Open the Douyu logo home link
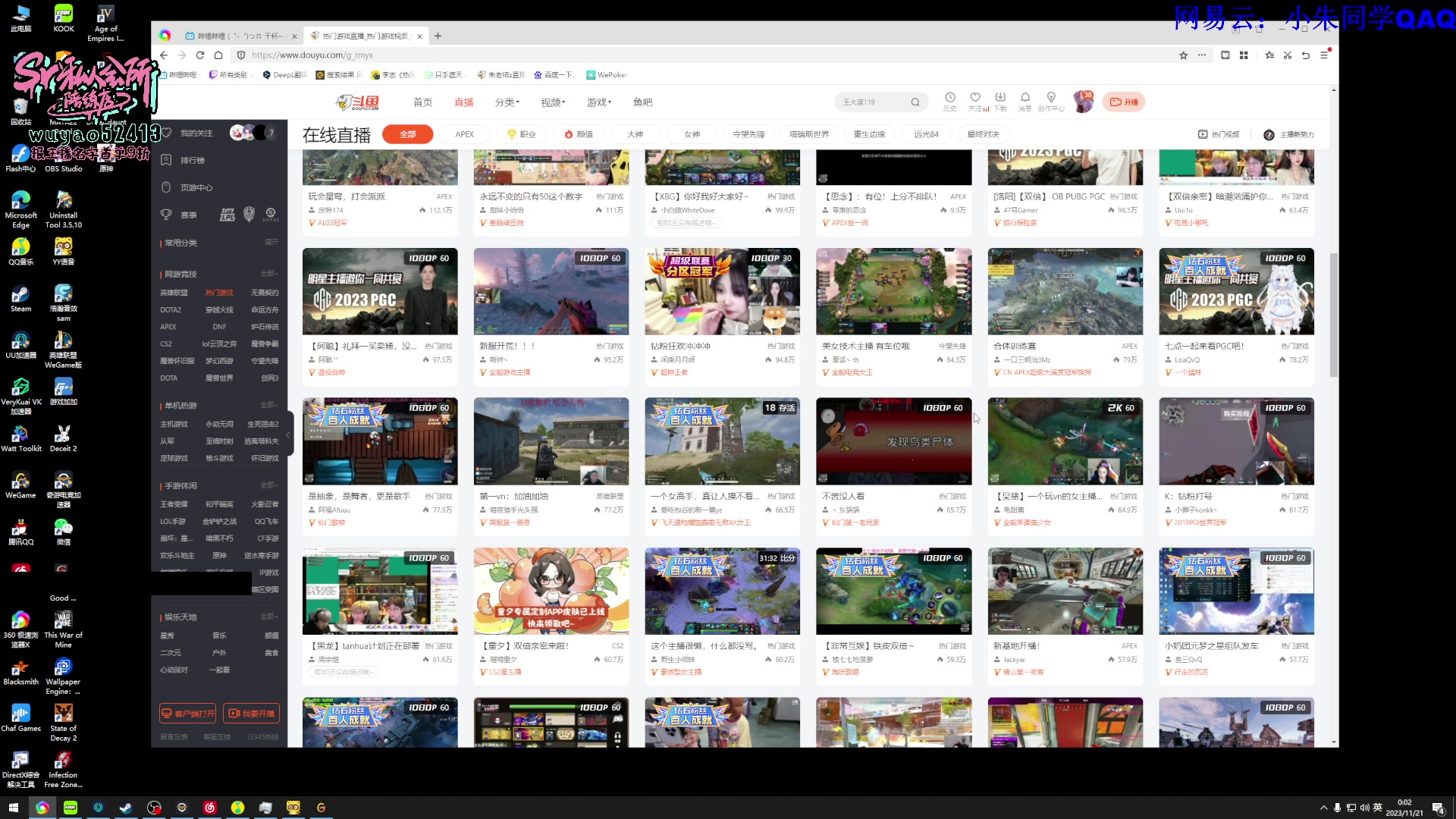The height and width of the screenshot is (819, 1456). tap(358, 102)
